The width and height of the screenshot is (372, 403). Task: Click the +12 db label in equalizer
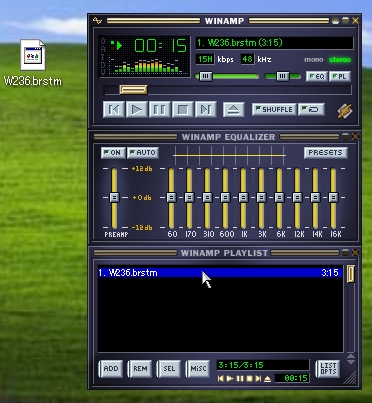click(x=142, y=169)
